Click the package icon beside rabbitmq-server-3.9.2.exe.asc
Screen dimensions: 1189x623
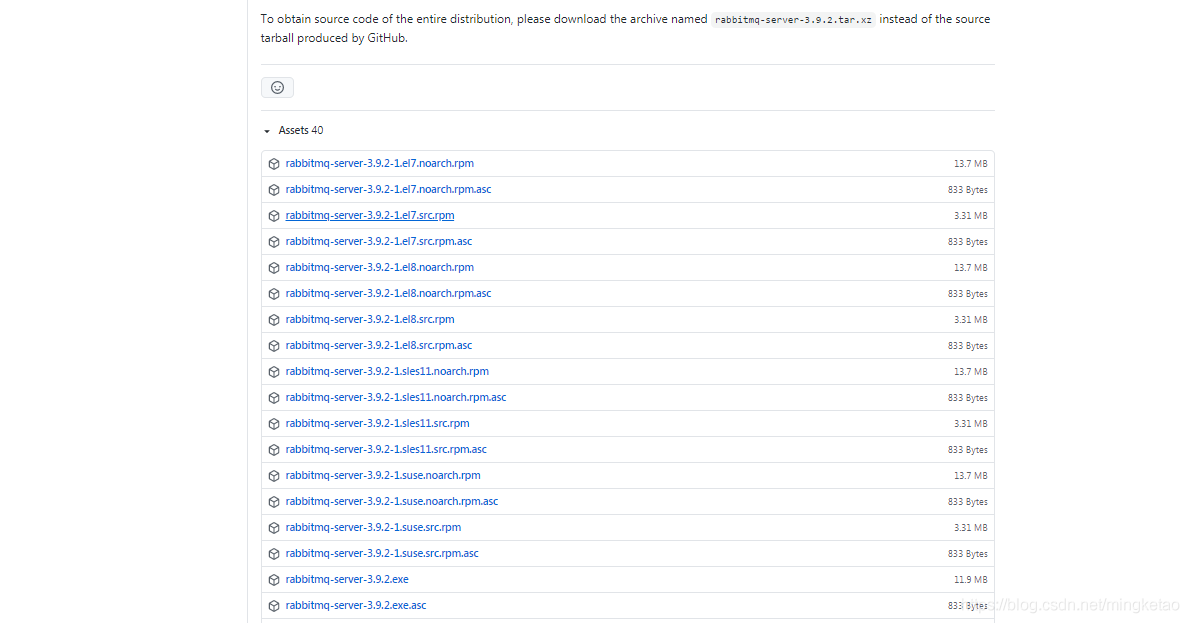273,605
